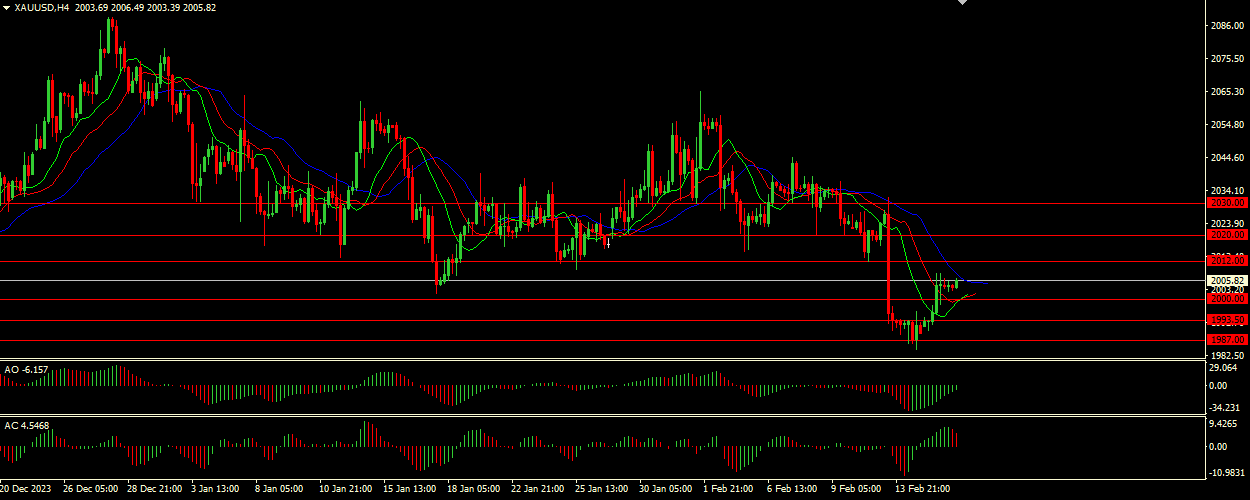Click the 9.4265 value on the AC scale
This screenshot has height=500, width=1250.
[1224, 425]
